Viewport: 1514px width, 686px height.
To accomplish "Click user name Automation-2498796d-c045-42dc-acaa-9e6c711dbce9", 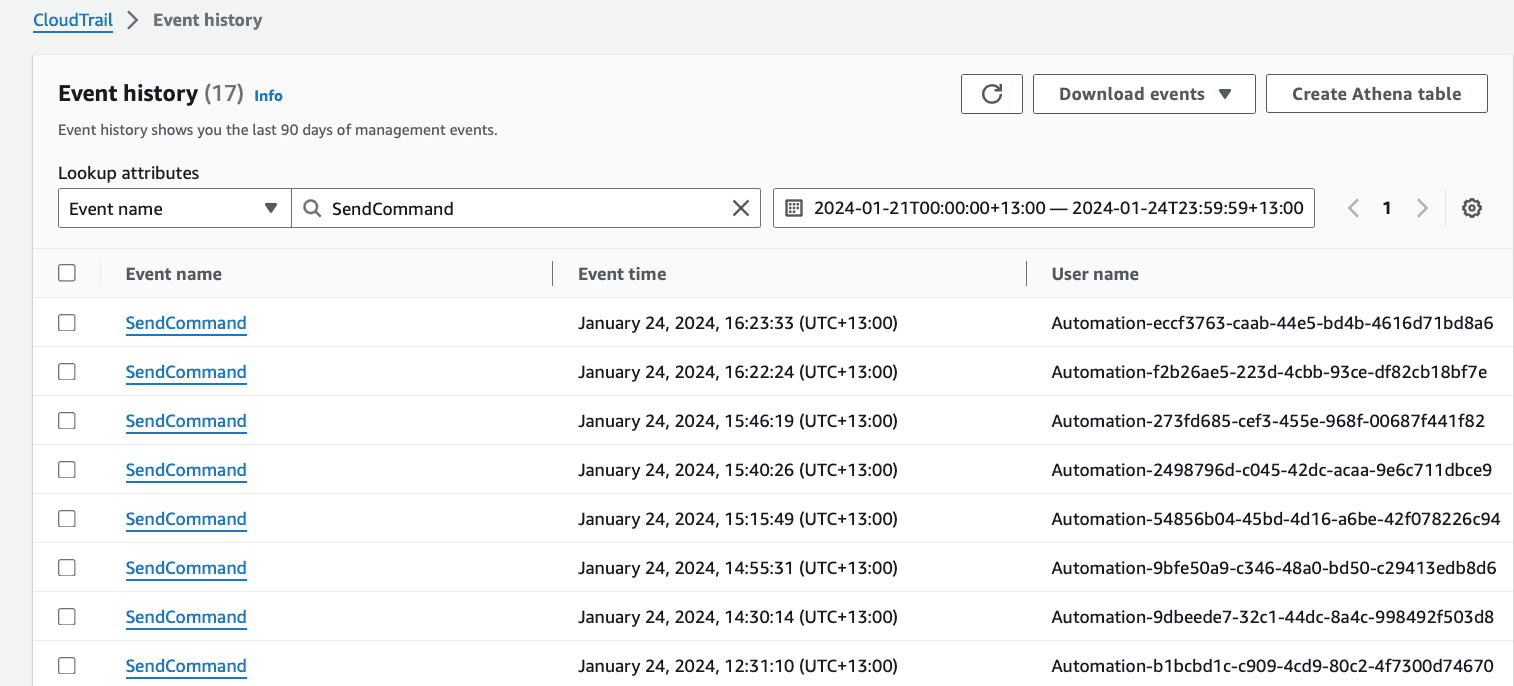I will tap(1272, 470).
